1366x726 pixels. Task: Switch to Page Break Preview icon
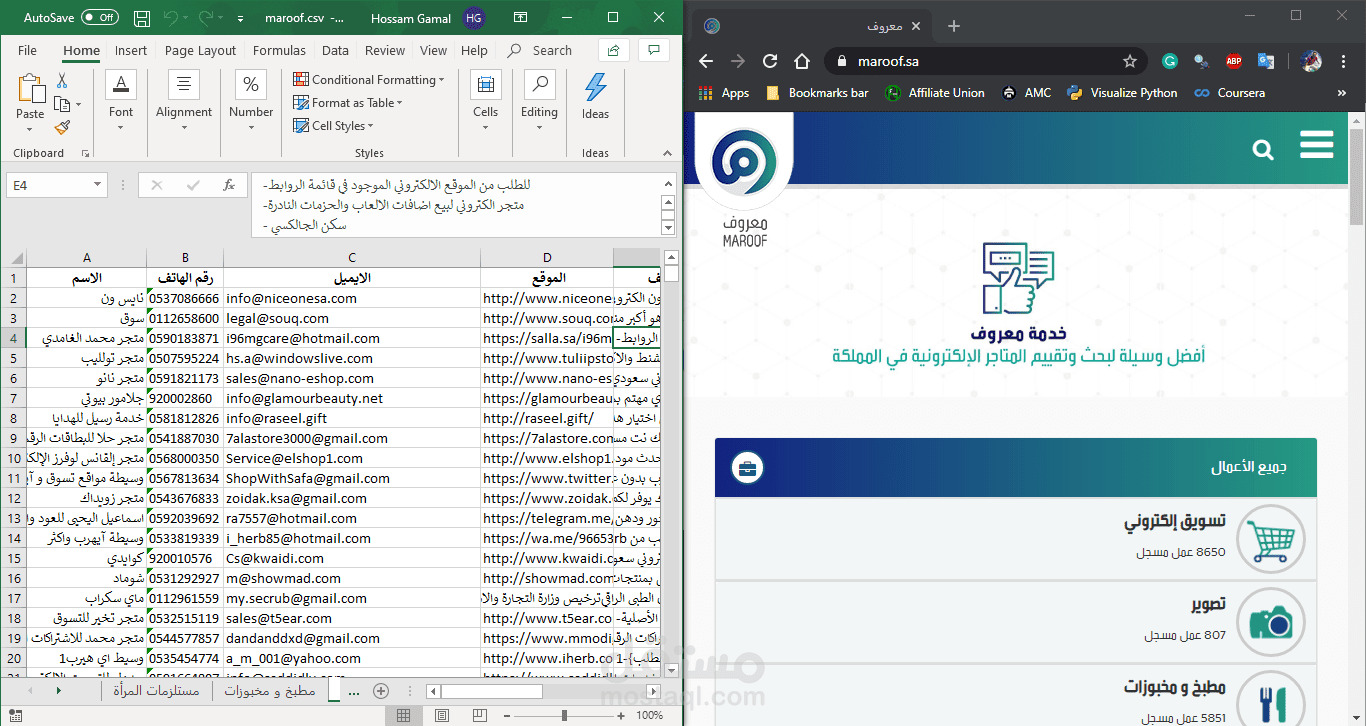479,716
